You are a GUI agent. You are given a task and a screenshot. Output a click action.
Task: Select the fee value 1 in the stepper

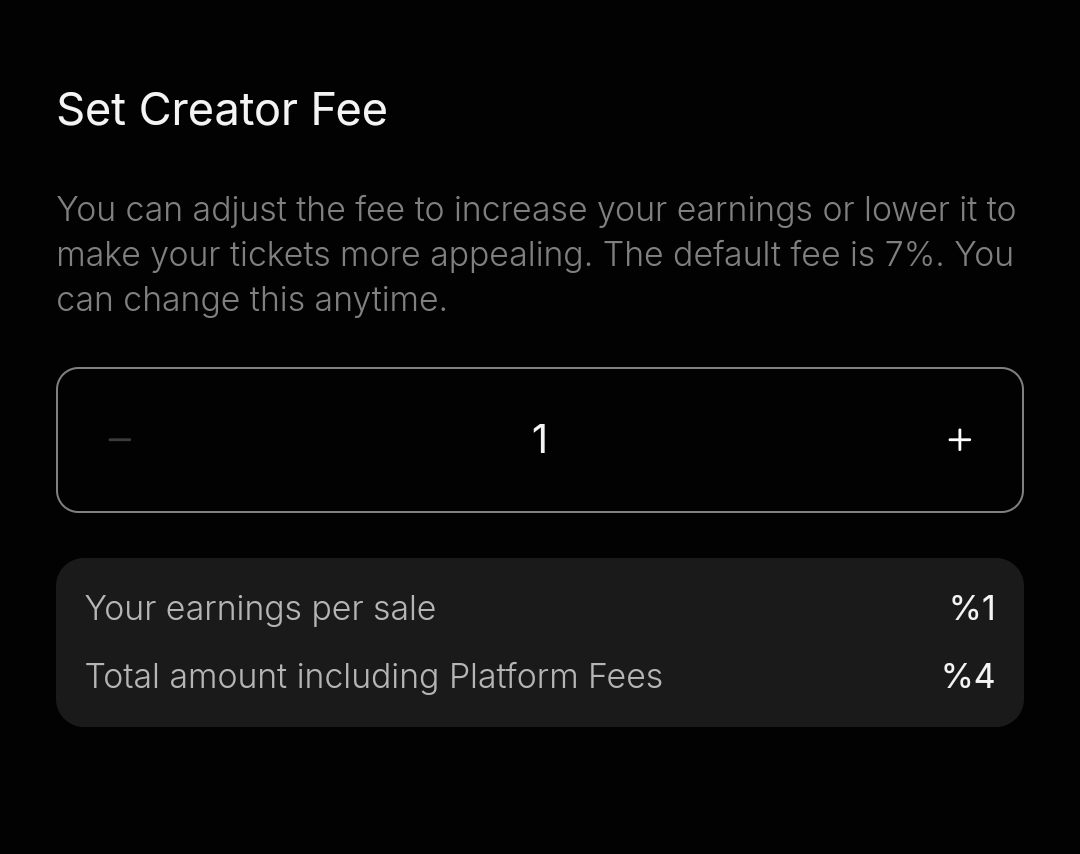click(x=540, y=440)
